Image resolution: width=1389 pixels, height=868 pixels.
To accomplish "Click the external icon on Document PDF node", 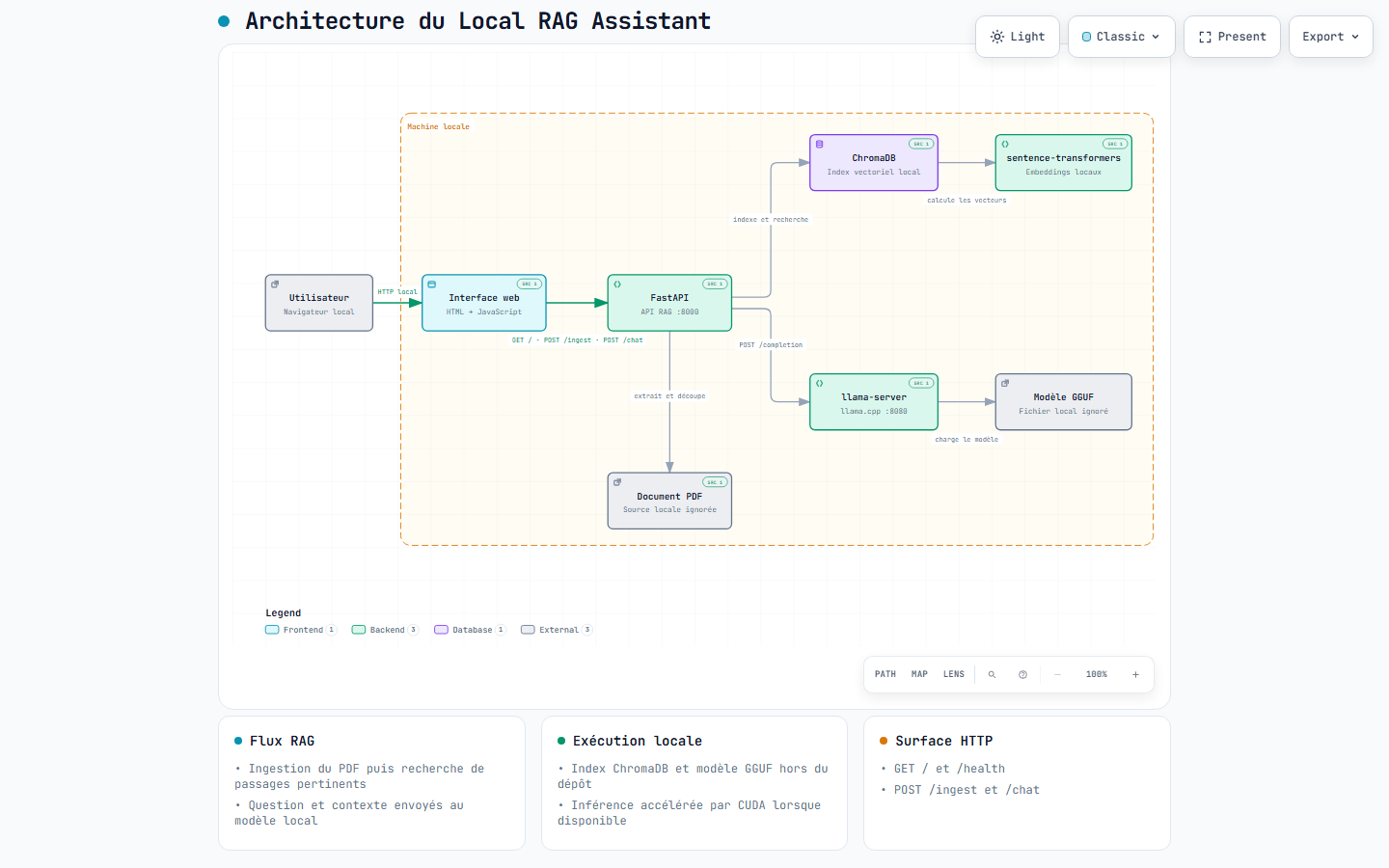I will point(617,482).
